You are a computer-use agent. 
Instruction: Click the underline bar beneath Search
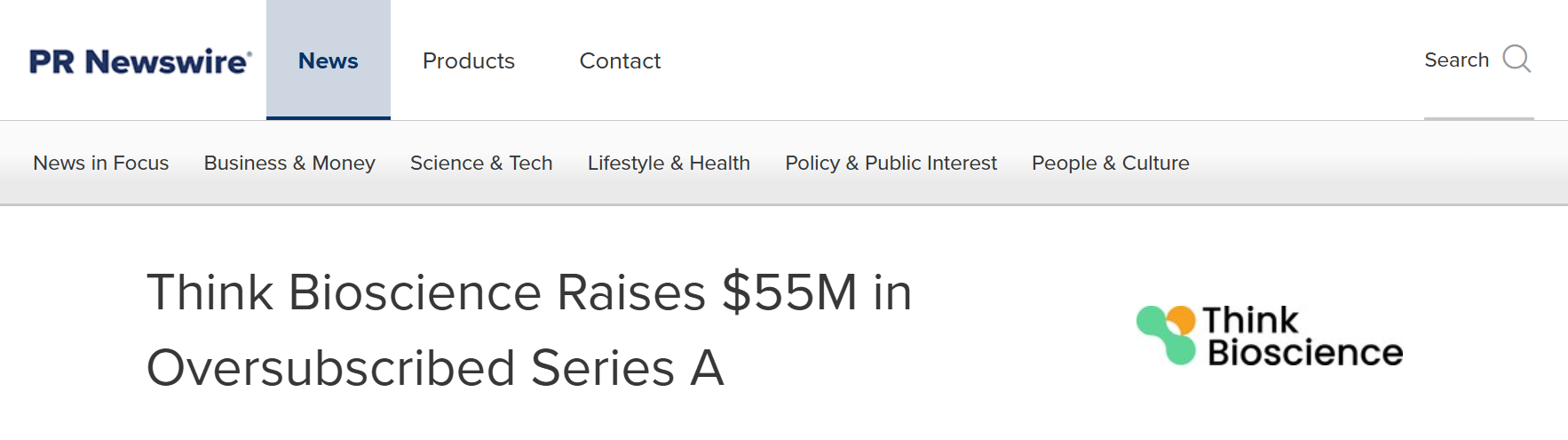point(1478,118)
